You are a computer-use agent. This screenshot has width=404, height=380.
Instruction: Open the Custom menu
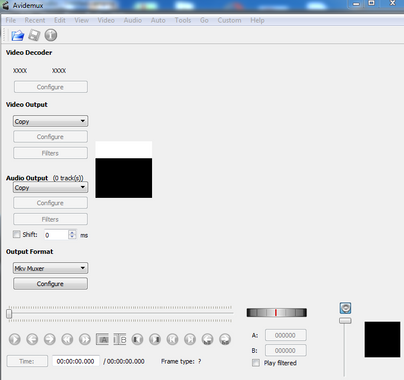(229, 20)
